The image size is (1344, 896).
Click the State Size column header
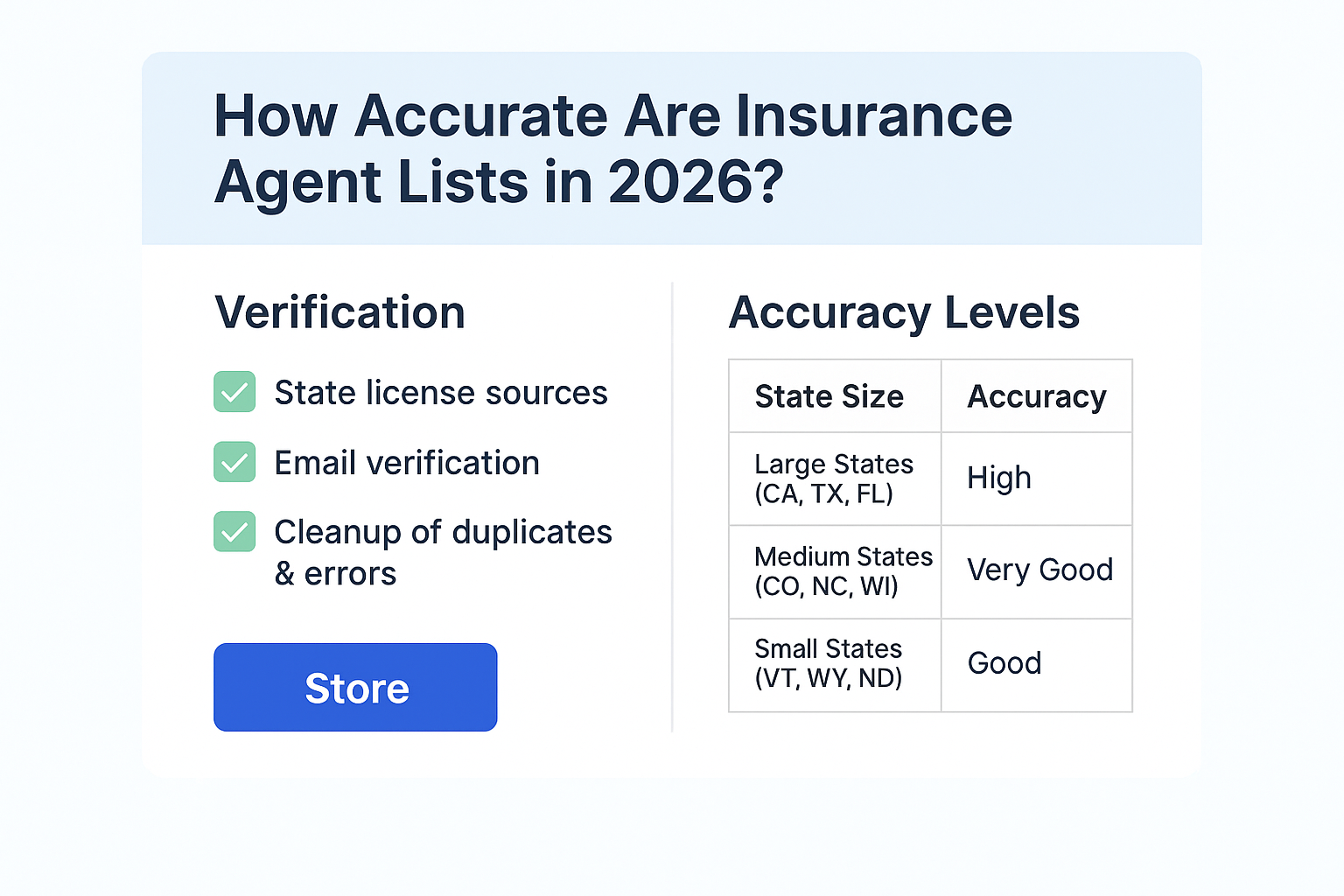click(829, 396)
